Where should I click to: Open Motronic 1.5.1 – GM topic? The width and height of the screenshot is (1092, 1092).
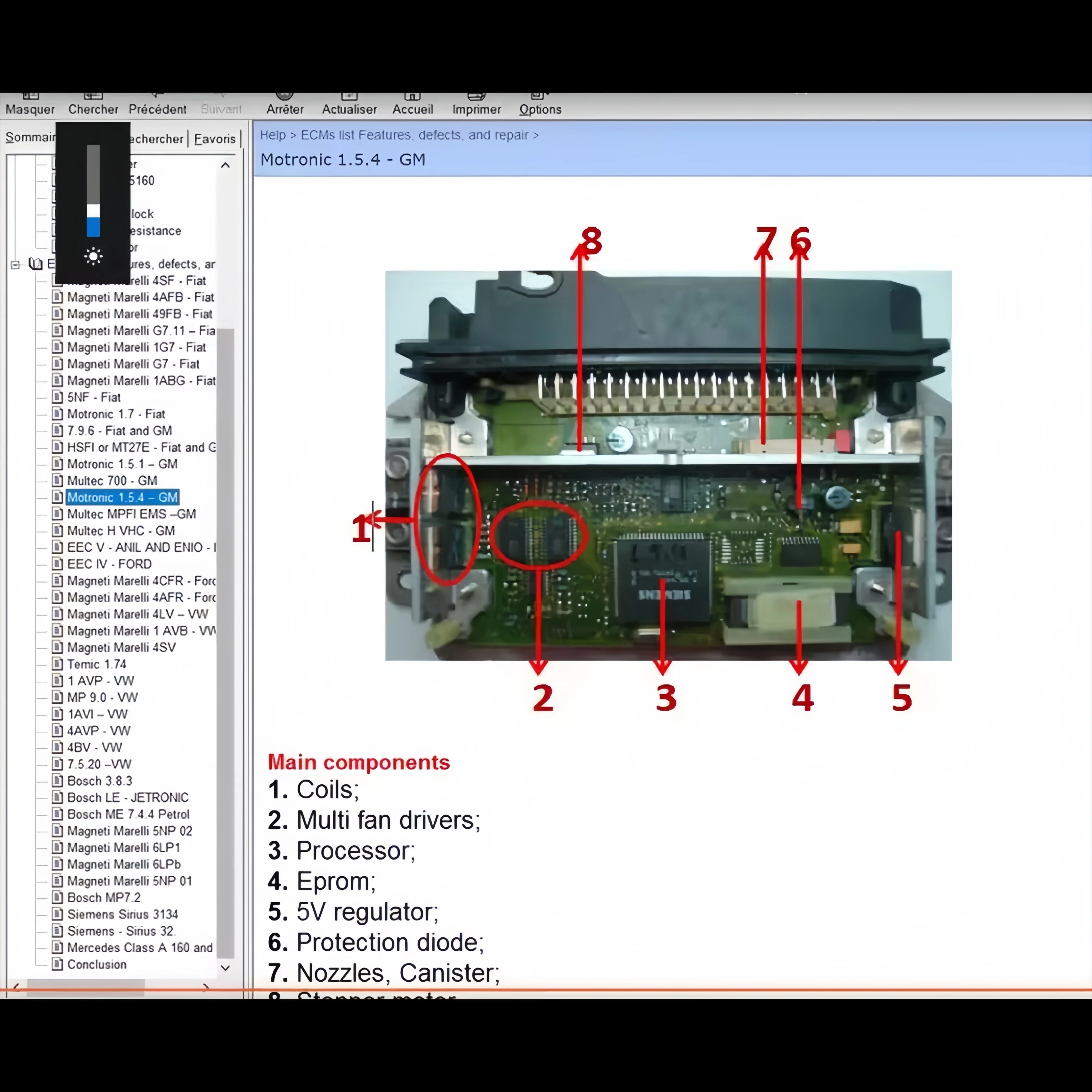click(122, 464)
